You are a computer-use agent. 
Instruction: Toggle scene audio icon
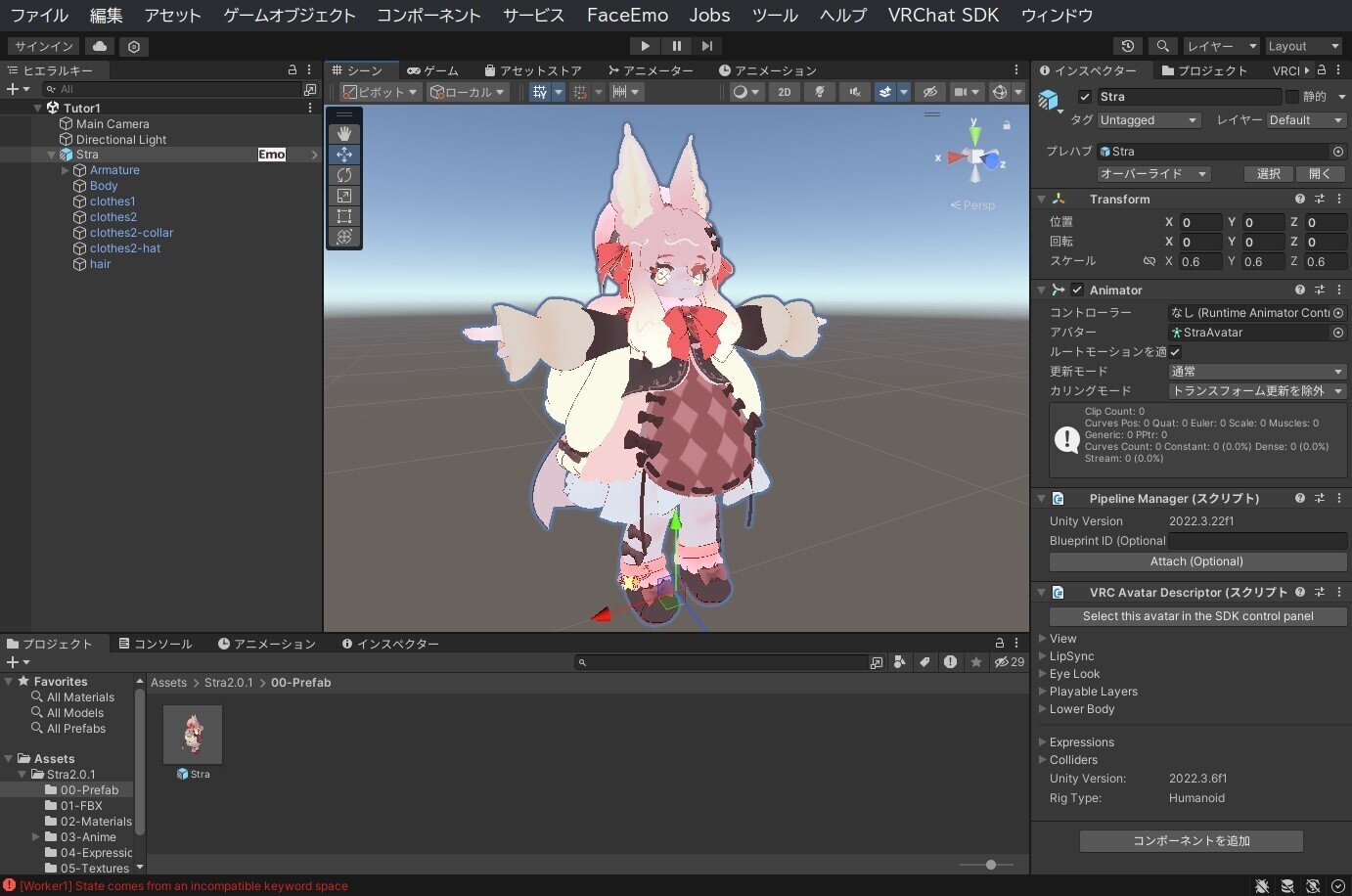tap(854, 92)
